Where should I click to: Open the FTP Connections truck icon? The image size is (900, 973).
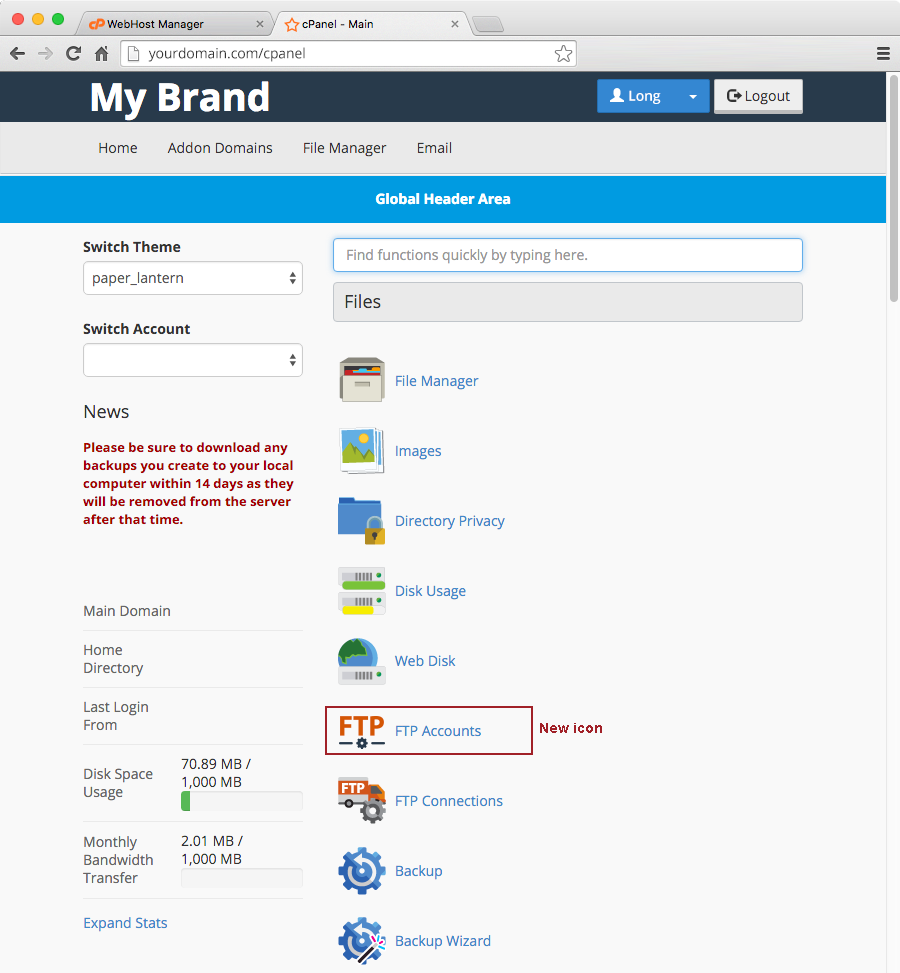coord(361,800)
